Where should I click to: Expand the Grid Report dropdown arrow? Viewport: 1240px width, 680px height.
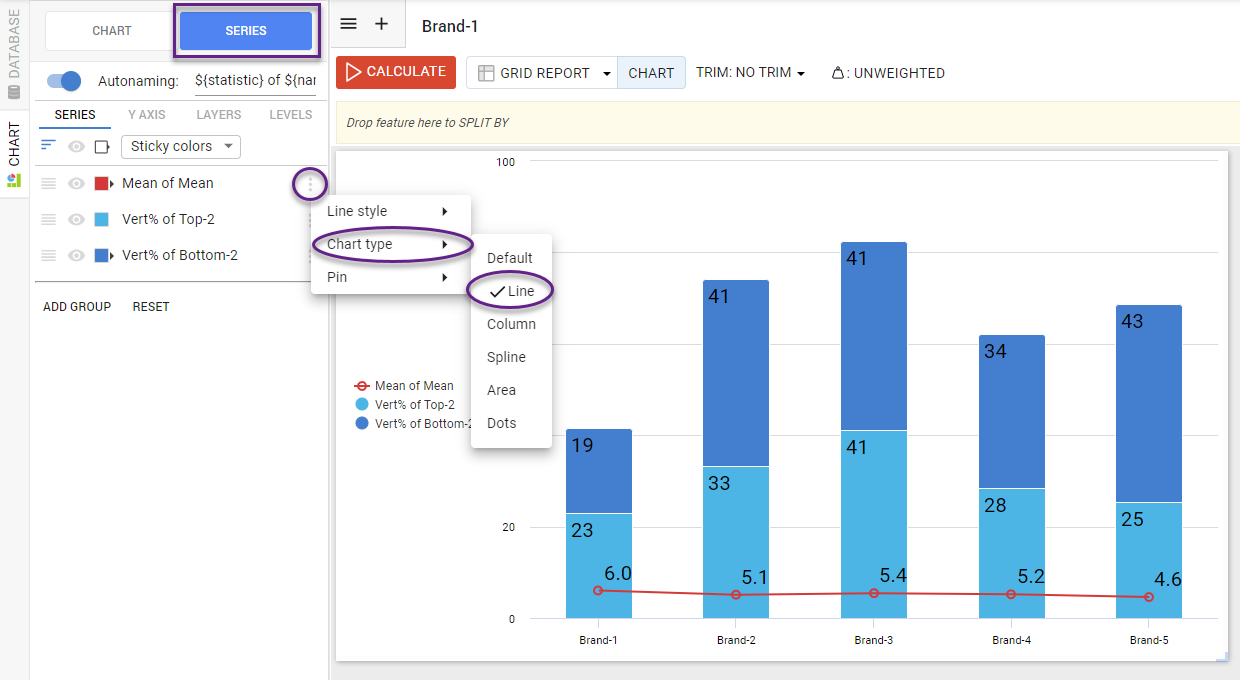coord(606,74)
